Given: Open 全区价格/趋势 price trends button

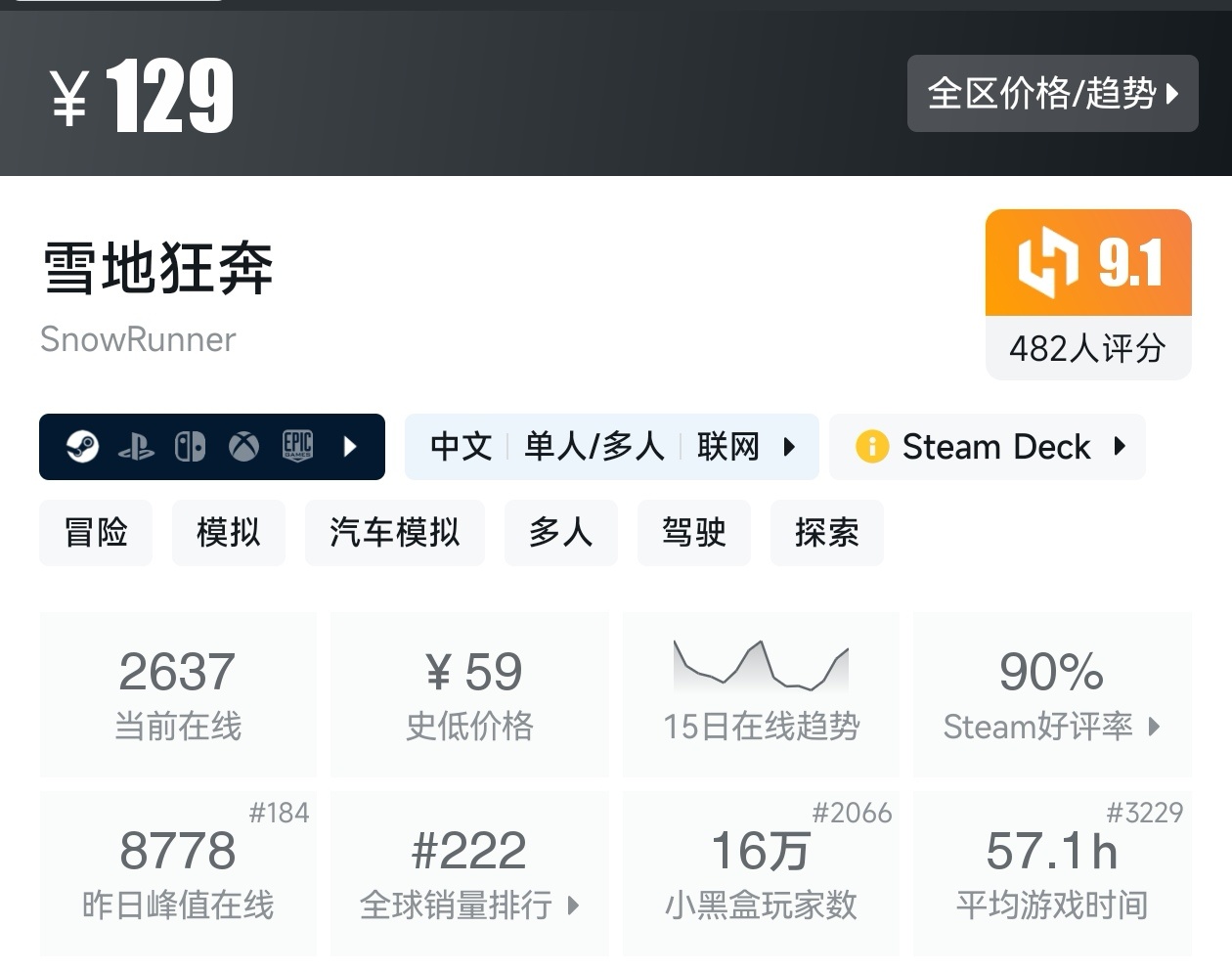Looking at the screenshot, I should coord(1052,94).
